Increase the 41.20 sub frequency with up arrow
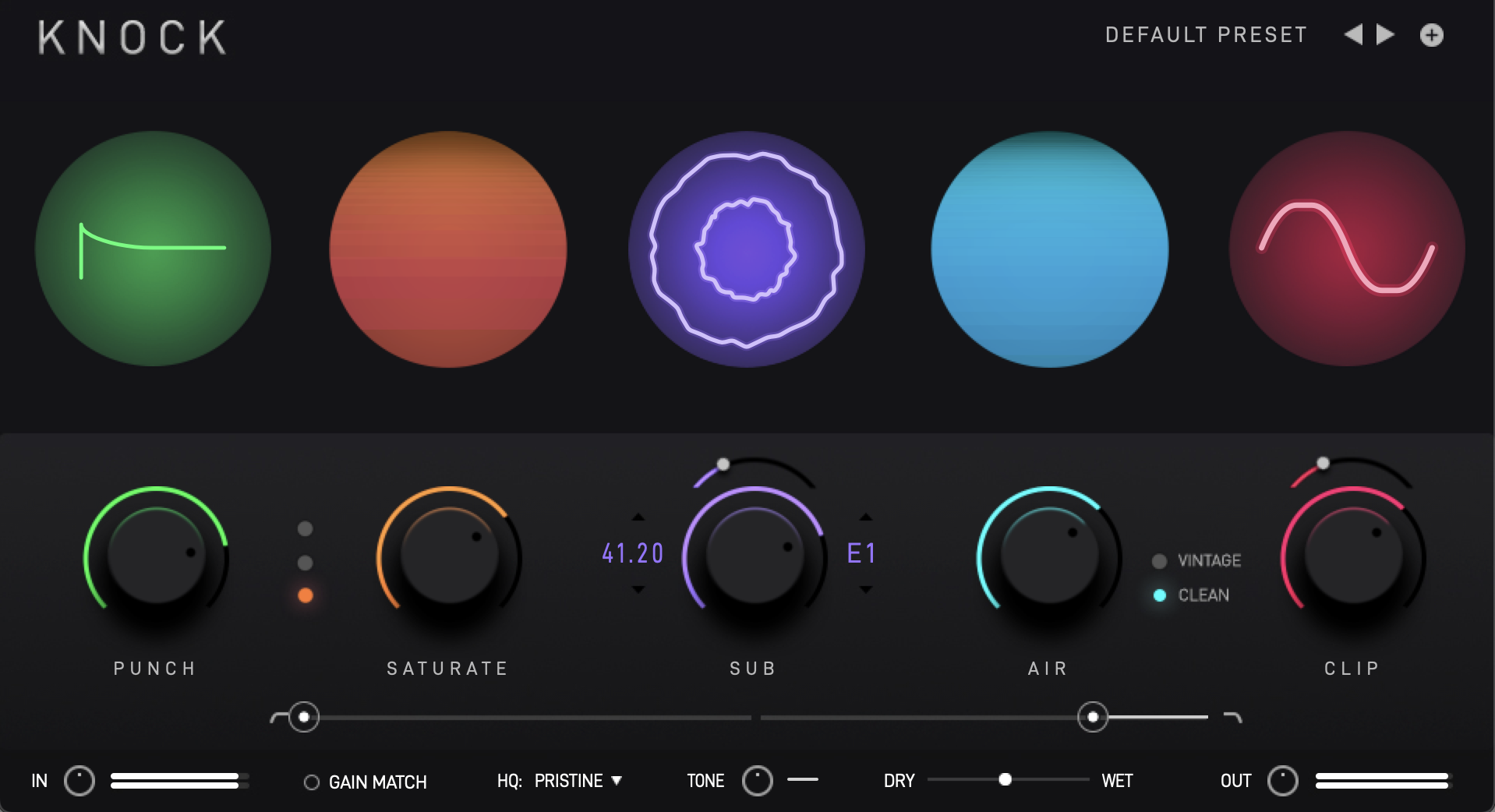 coord(638,517)
